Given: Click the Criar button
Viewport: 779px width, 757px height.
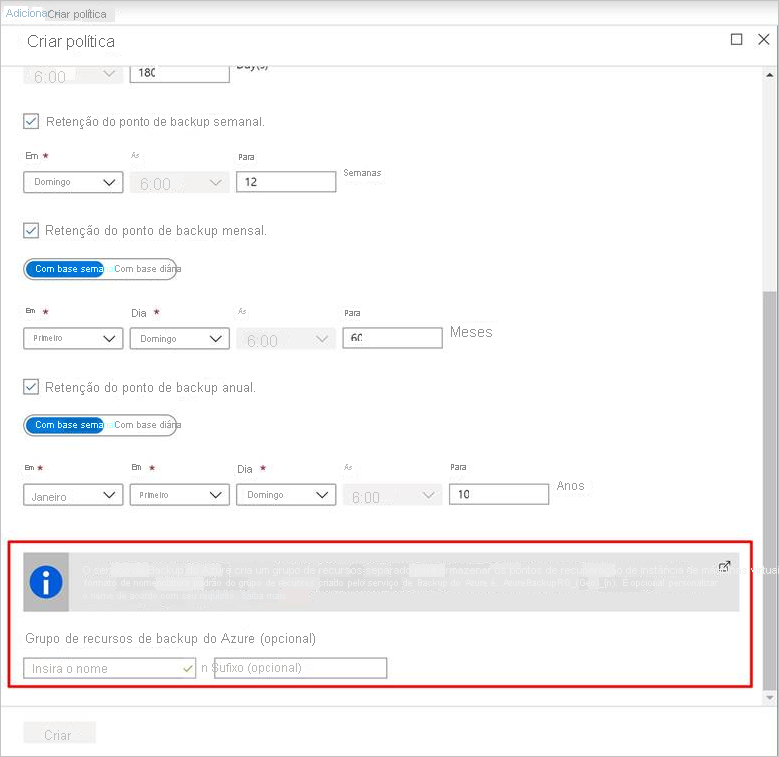Looking at the screenshot, I should pyautogui.click(x=59, y=733).
